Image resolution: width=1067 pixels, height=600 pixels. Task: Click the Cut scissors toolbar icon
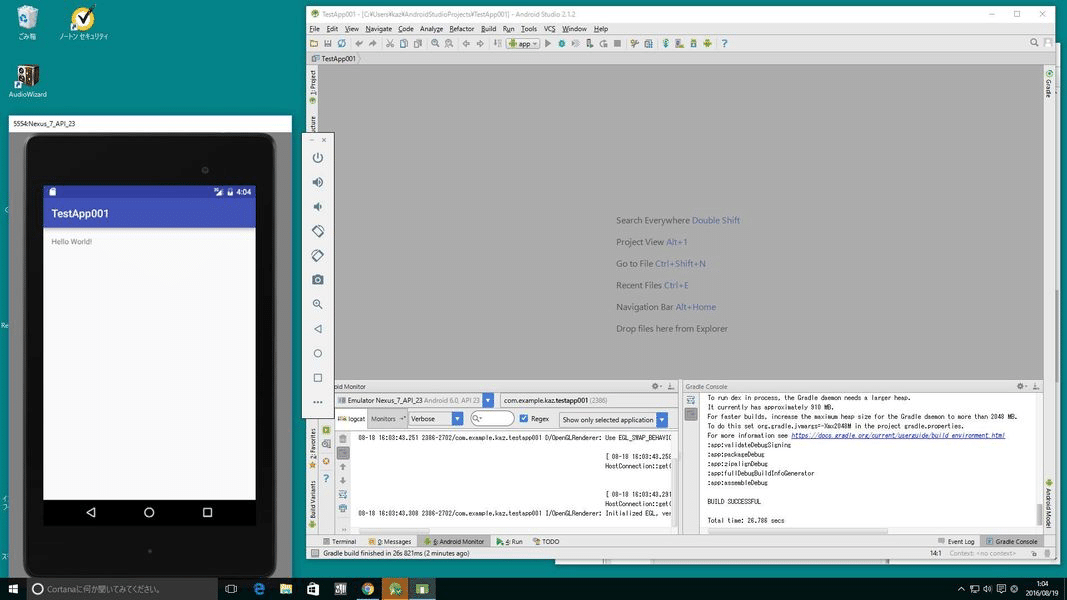(x=390, y=44)
